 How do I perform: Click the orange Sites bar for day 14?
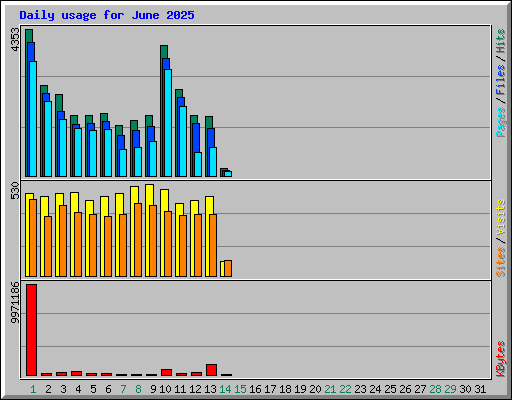pos(228,268)
